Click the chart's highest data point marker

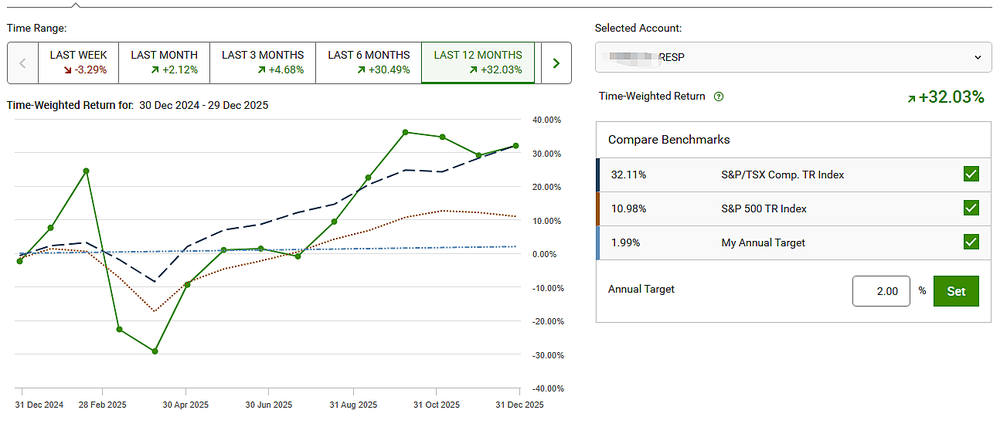(x=406, y=132)
